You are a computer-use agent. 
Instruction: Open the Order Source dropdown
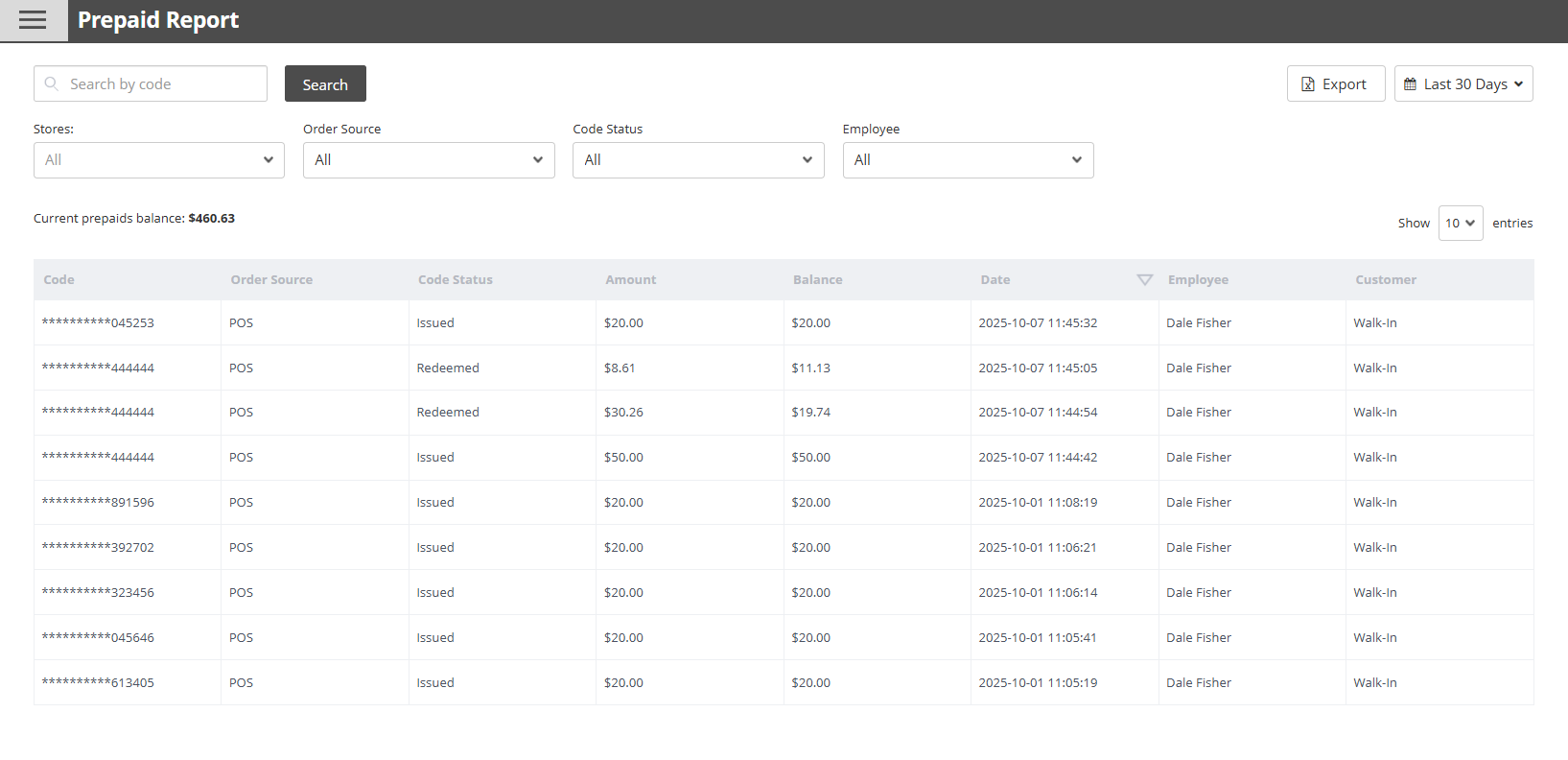[x=429, y=160]
